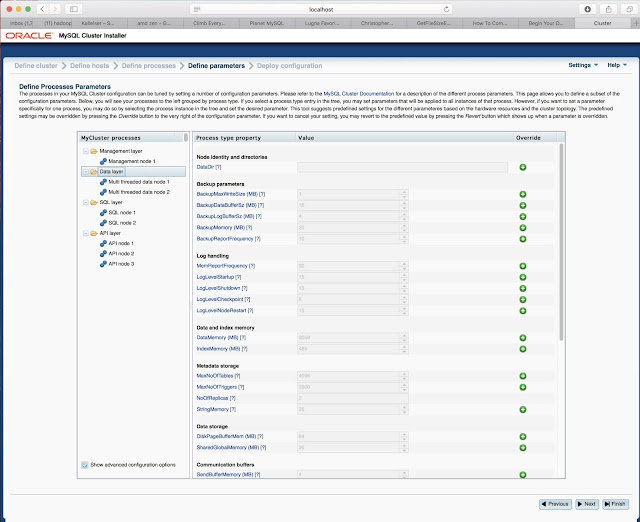640x522 pixels.
Task: Click override plus icon for MemReportFrequency
Action: tap(522, 266)
